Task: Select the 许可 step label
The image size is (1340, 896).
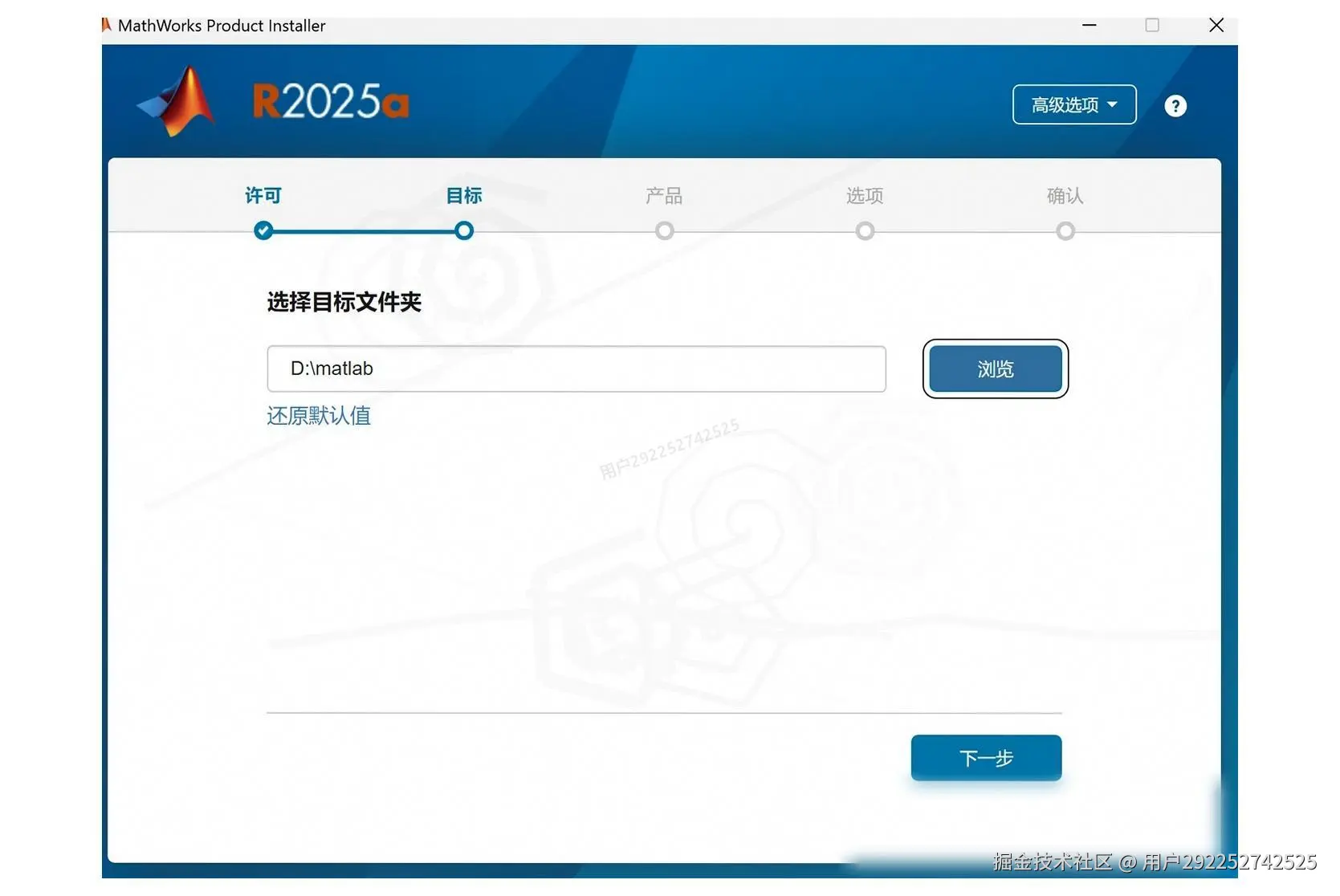Action: tap(263, 195)
